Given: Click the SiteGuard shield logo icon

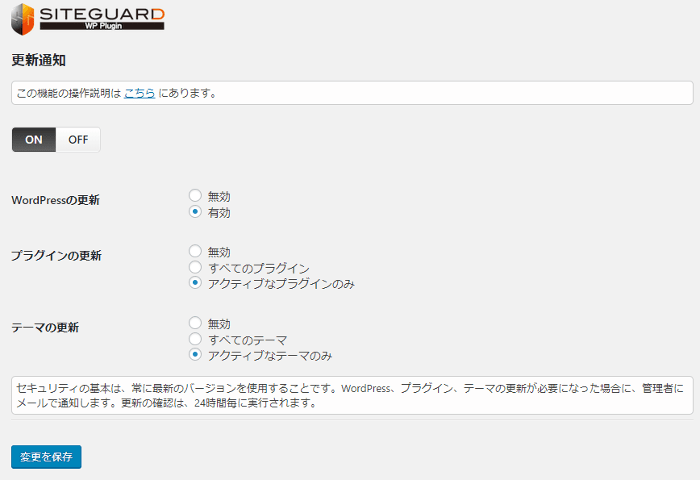Looking at the screenshot, I should tap(22, 19).
